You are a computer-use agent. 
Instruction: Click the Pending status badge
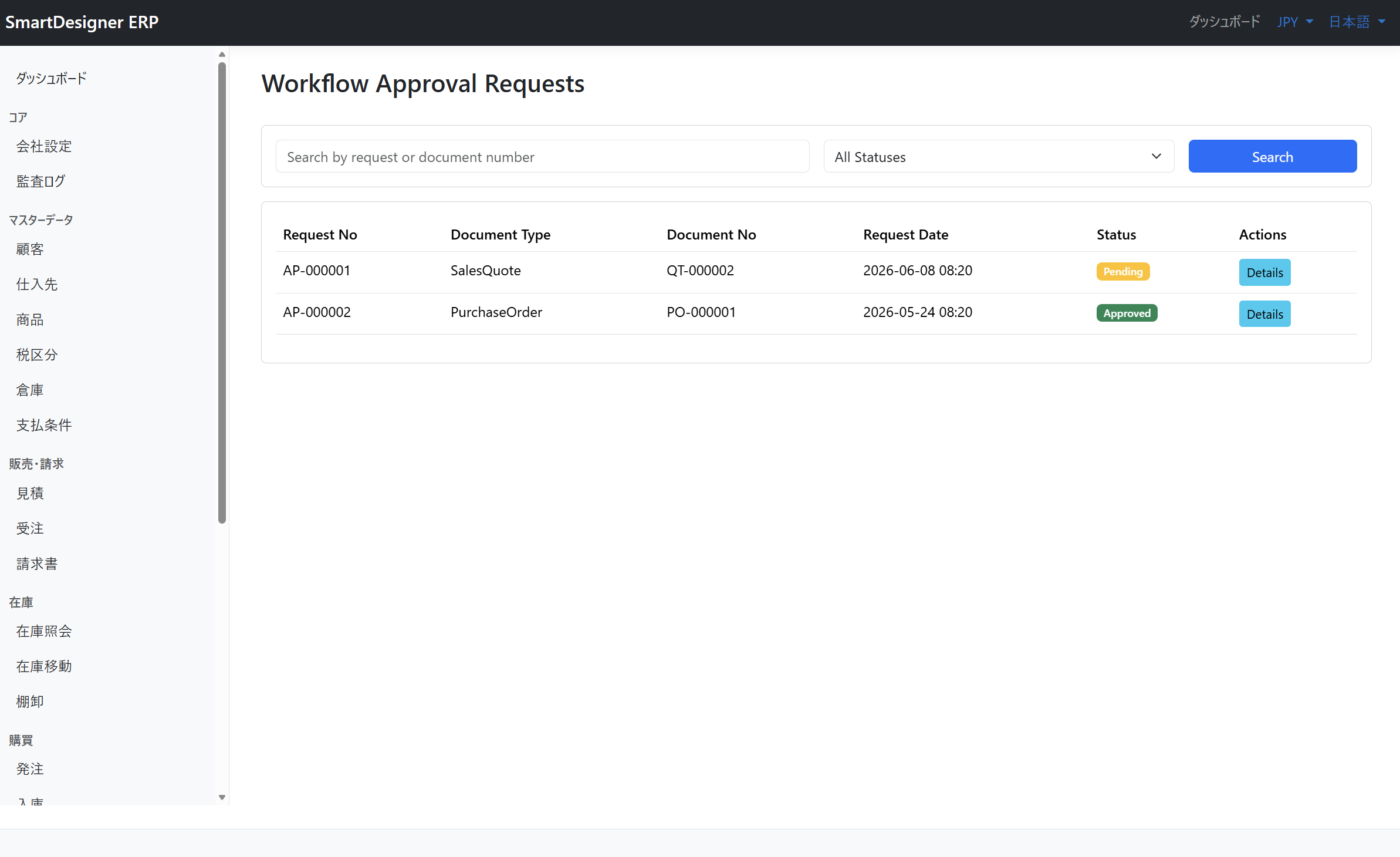[x=1123, y=272]
